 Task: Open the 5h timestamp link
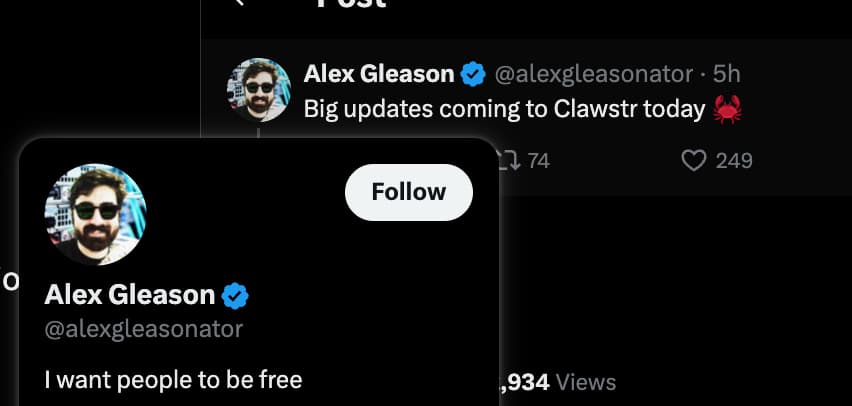coord(726,74)
